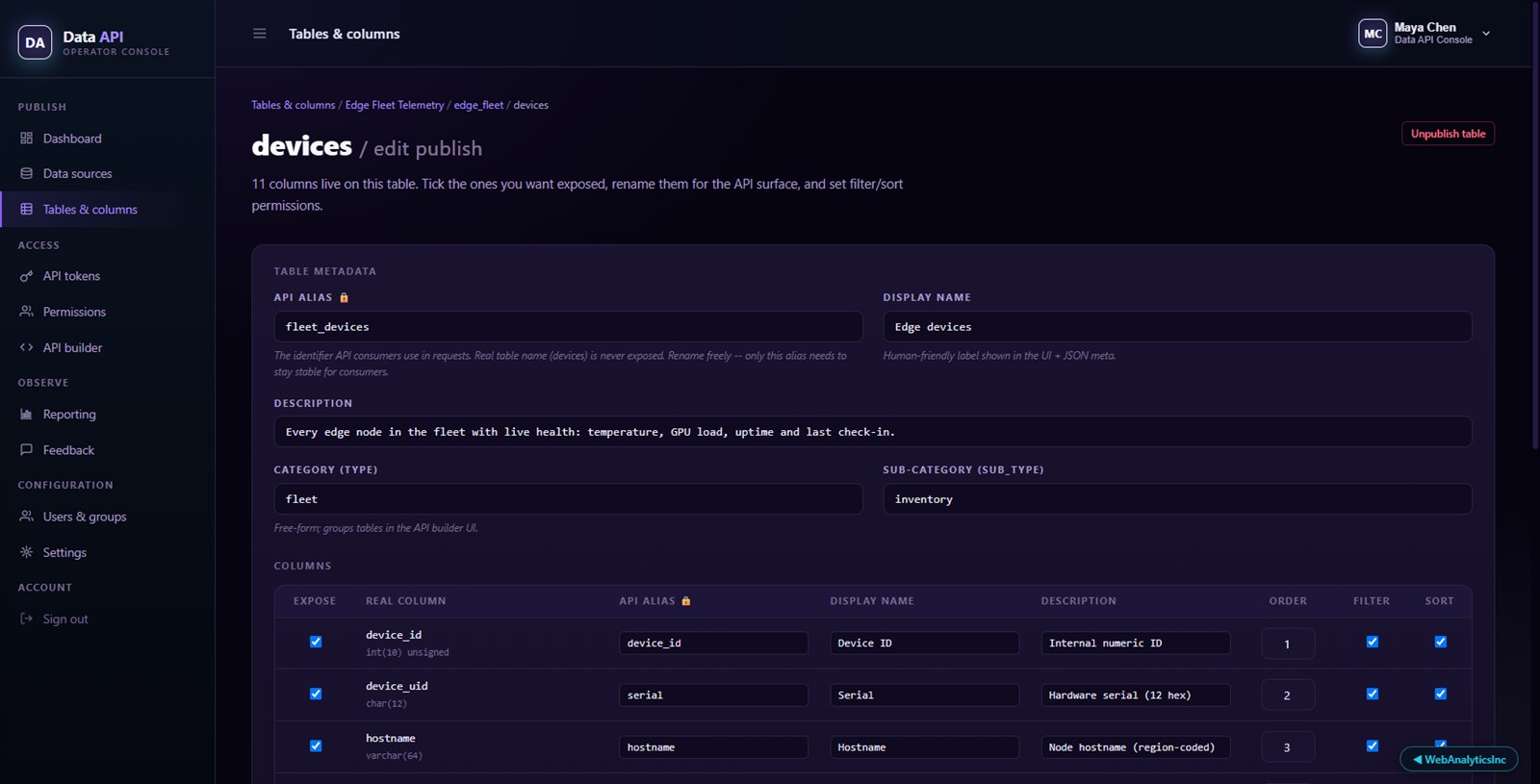Viewport: 1540px width, 784px height.
Task: Click the Display name field Edge devices
Action: (x=1177, y=326)
